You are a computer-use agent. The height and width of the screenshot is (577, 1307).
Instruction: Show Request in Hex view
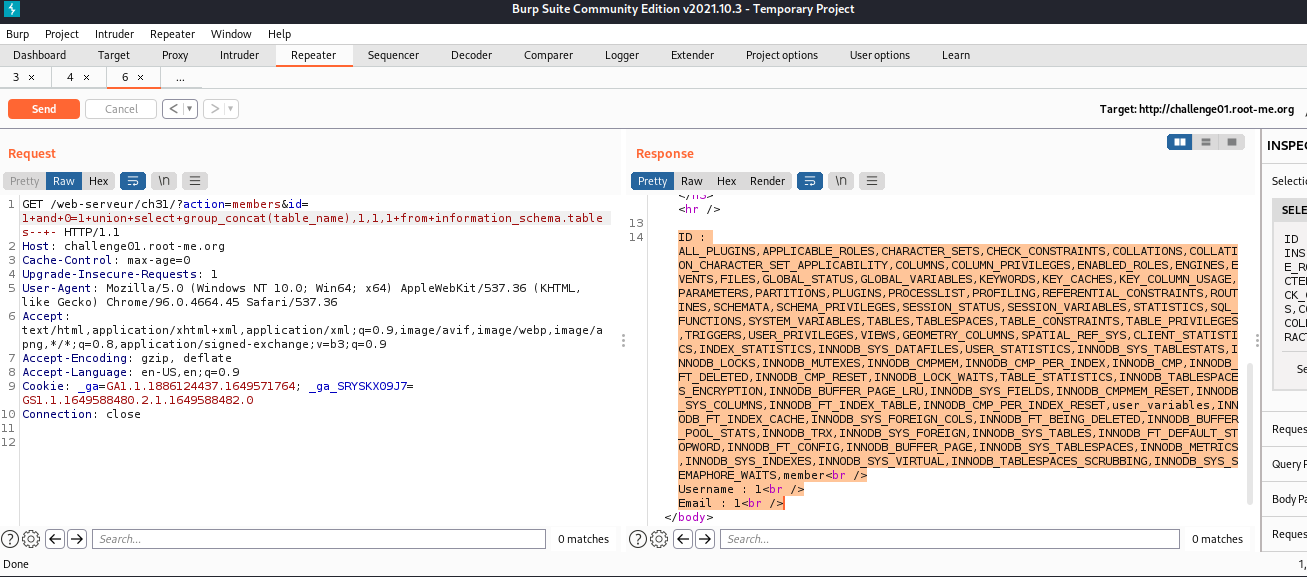[98, 181]
